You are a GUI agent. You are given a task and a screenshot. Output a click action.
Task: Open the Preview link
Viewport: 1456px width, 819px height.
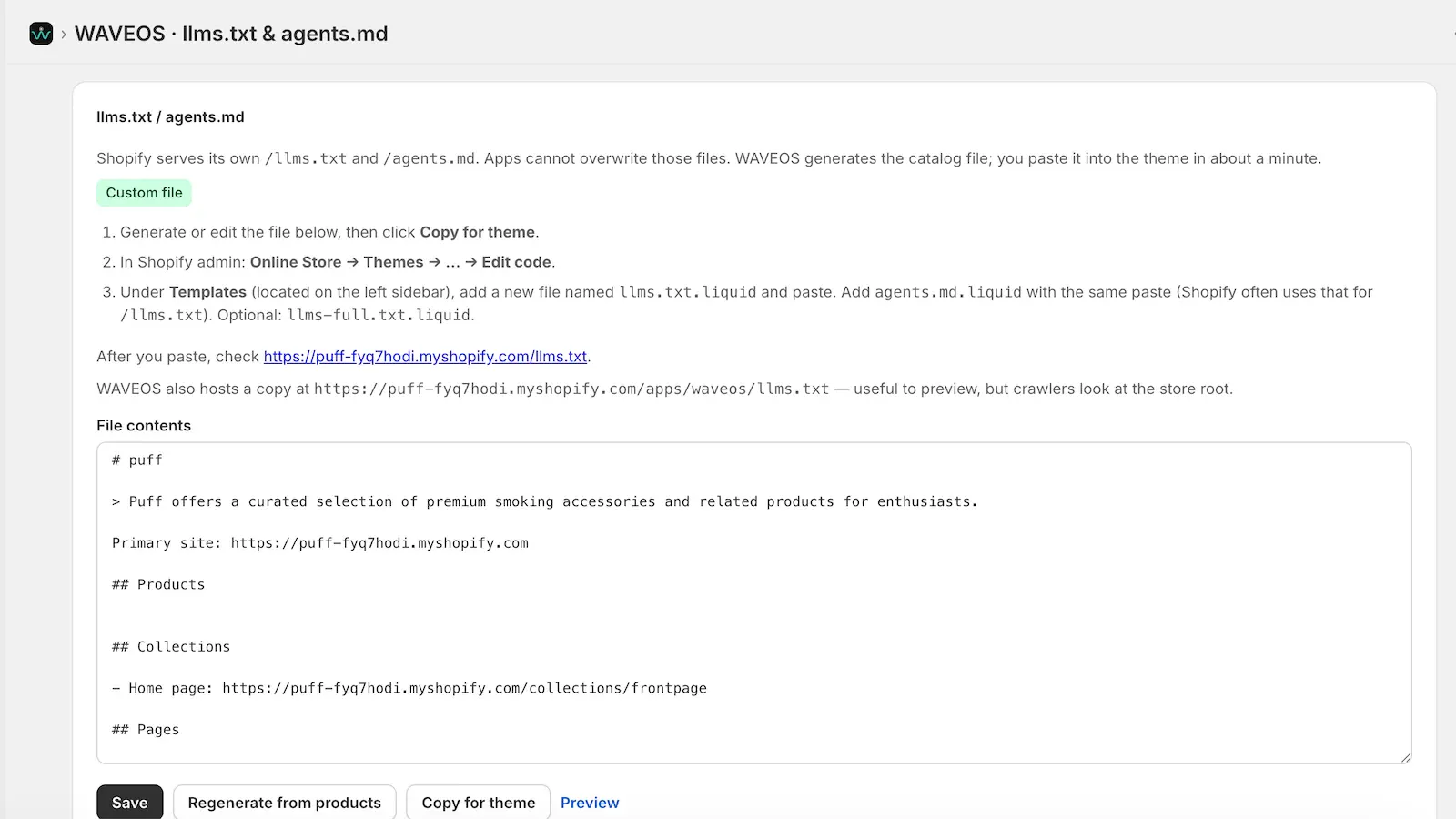590,803
